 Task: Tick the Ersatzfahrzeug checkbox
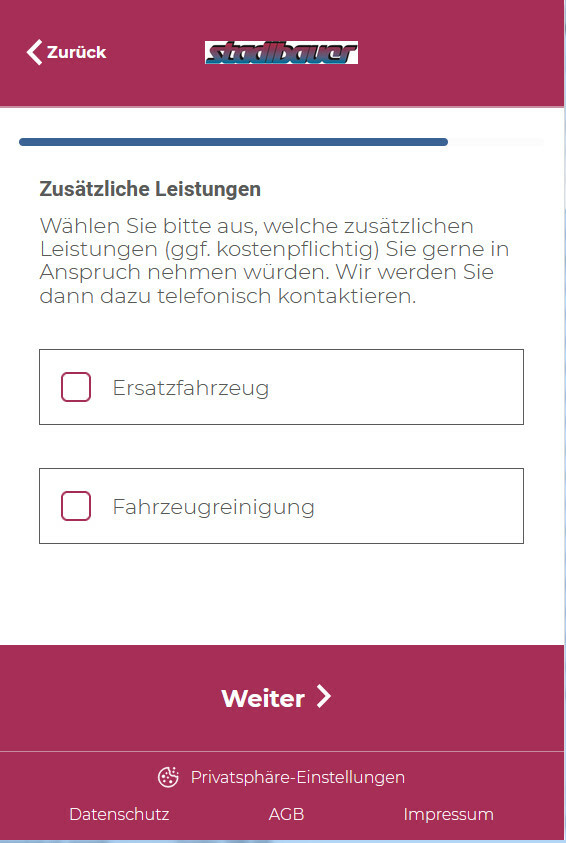tap(76, 387)
